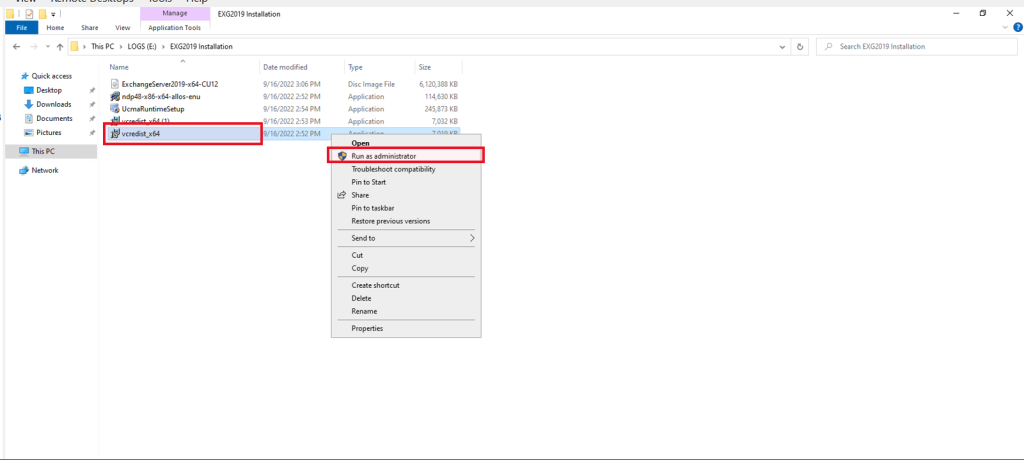The width and height of the screenshot is (1024, 460).
Task: Open the address bar history dropdown
Action: point(783,47)
